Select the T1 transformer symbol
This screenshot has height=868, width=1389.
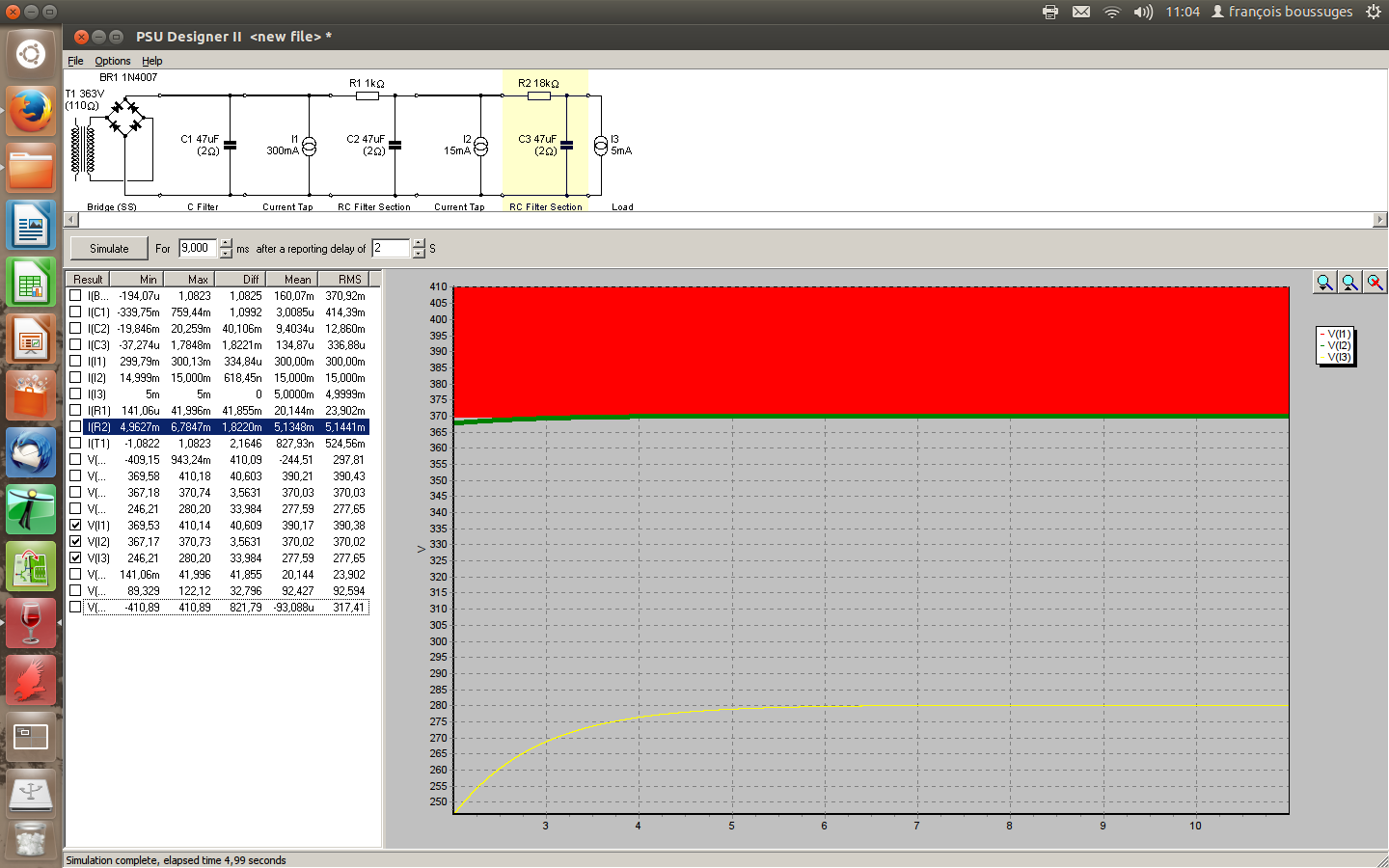pos(84,149)
